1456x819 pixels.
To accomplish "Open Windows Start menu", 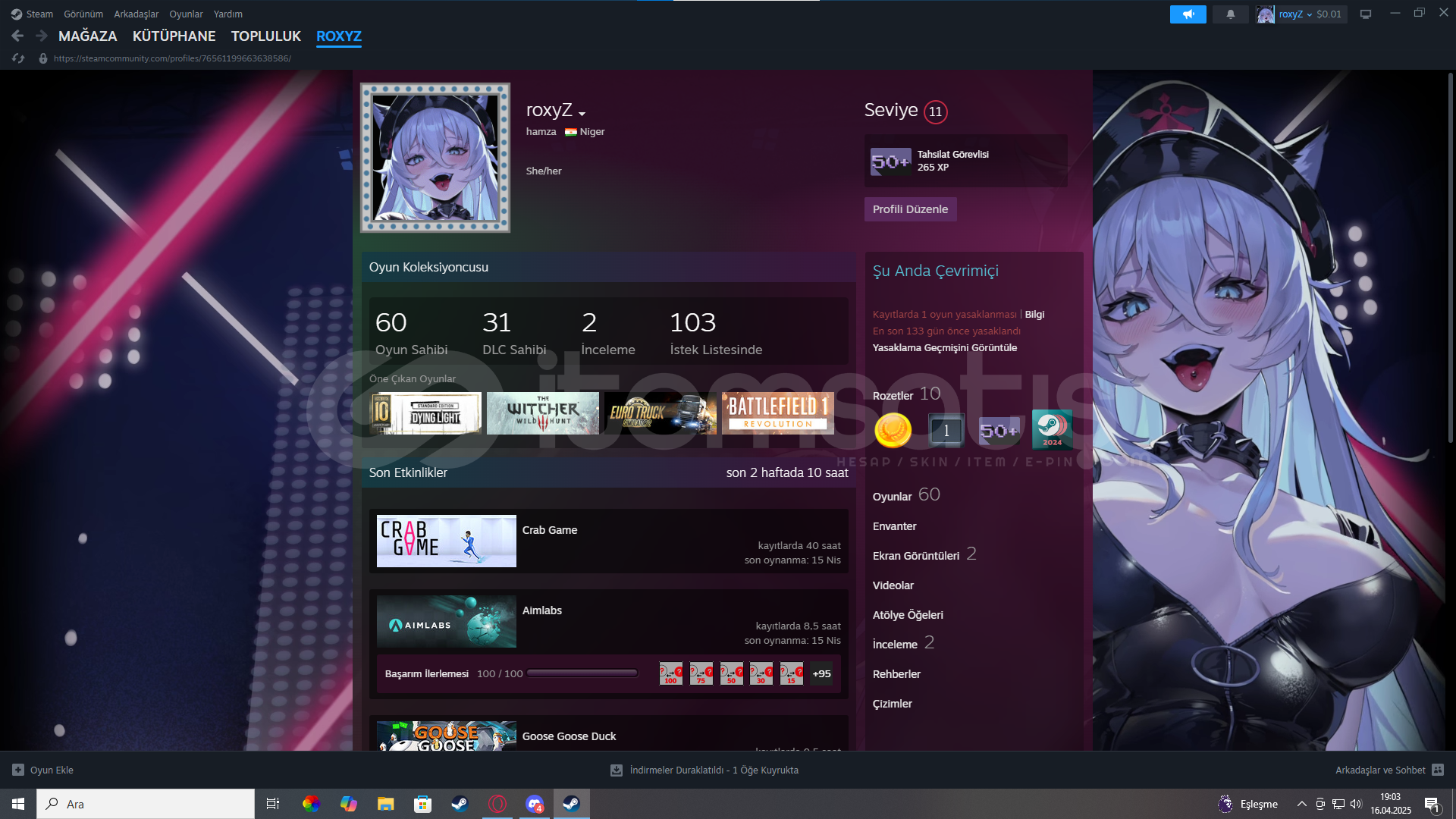I will click(x=18, y=804).
